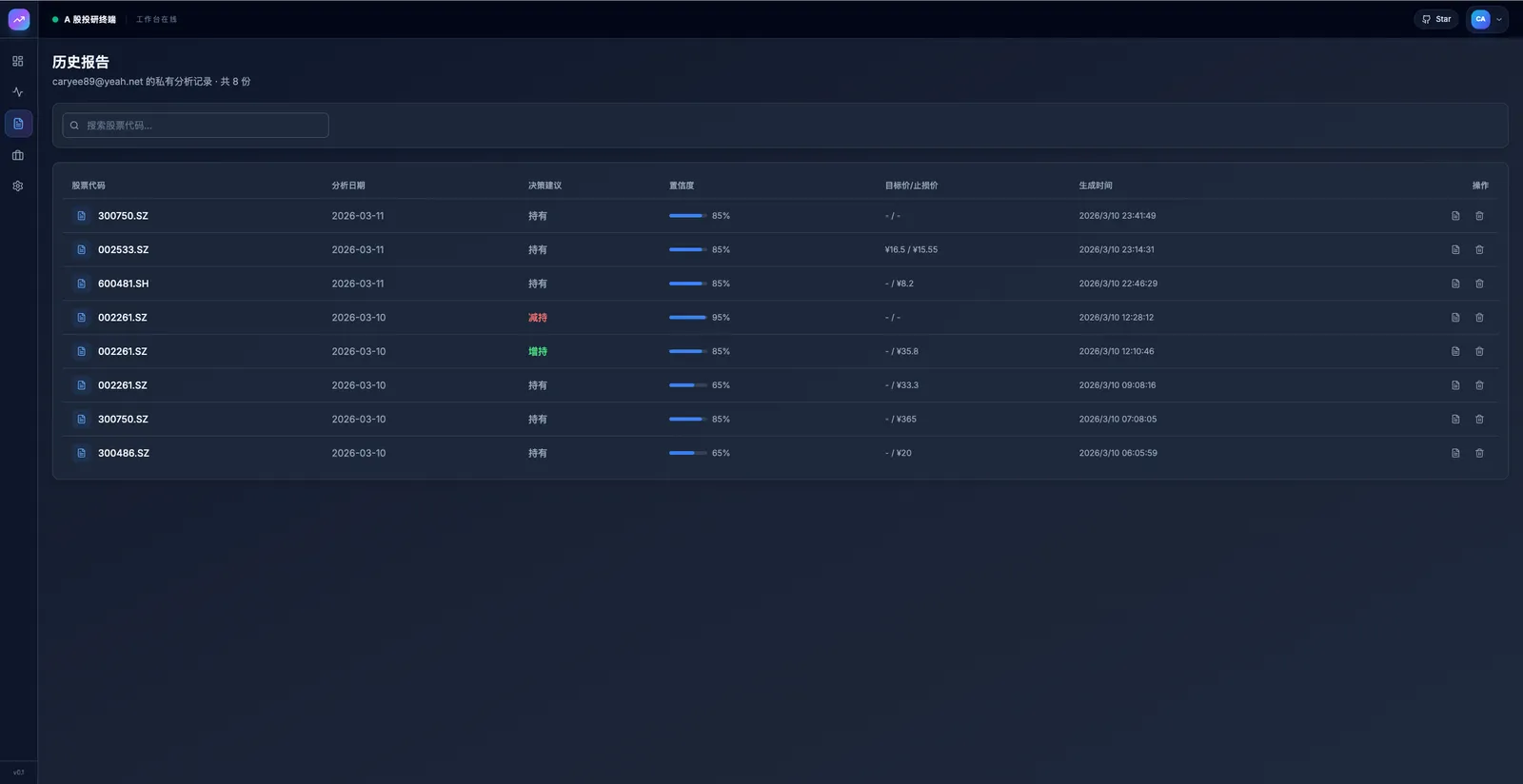Open the dashboard grid icon in sidebar
Image resolution: width=1523 pixels, height=784 pixels.
tap(18, 61)
